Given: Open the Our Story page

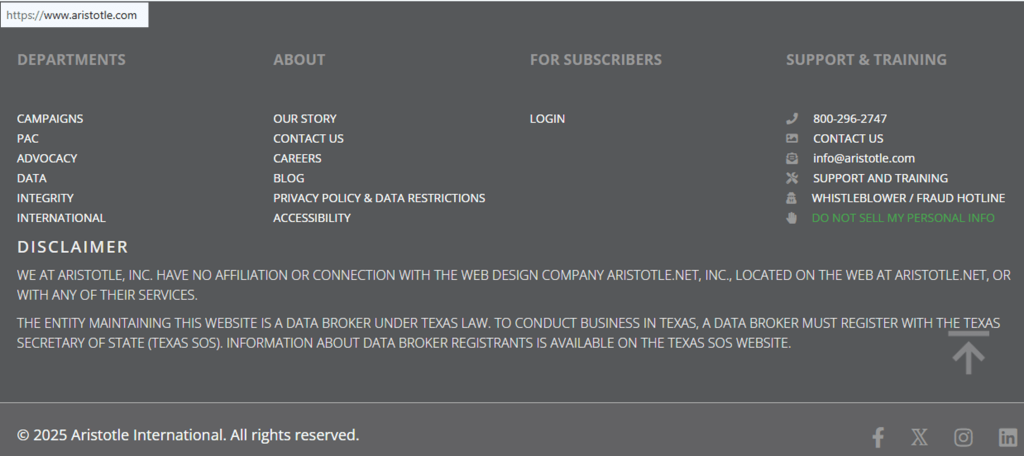Looking at the screenshot, I should [x=305, y=118].
